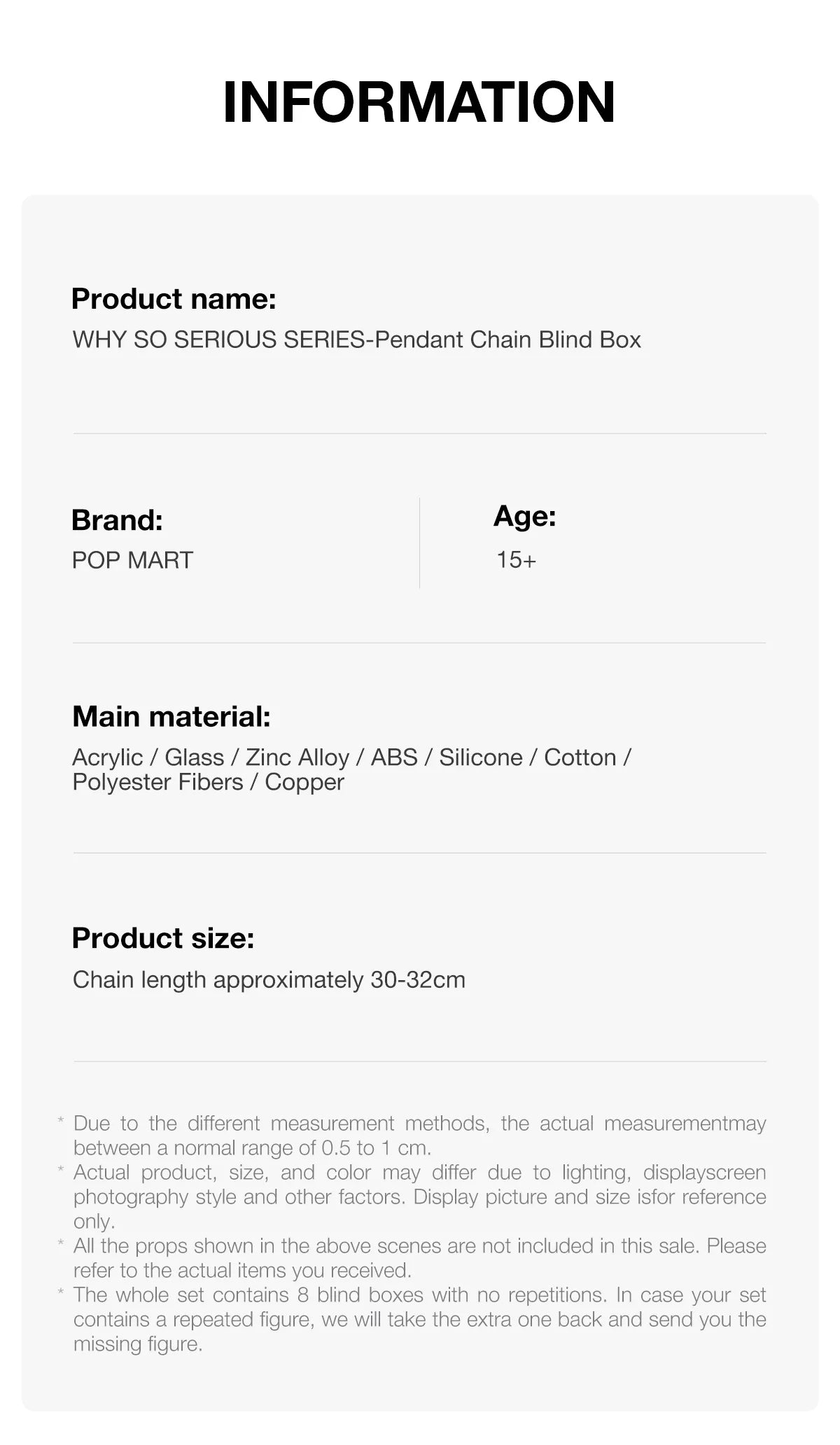
Task: Click the Brand label
Action: 117,520
